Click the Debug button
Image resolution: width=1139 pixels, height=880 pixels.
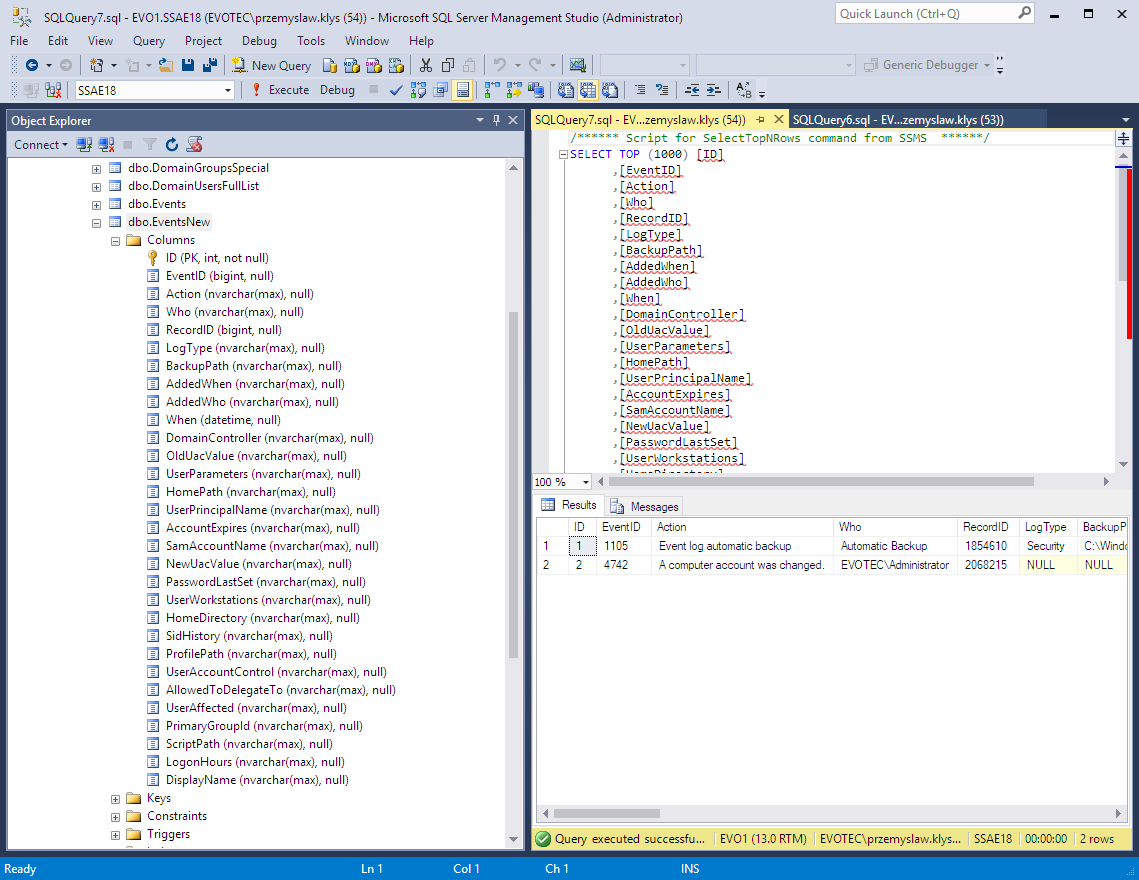click(x=337, y=89)
